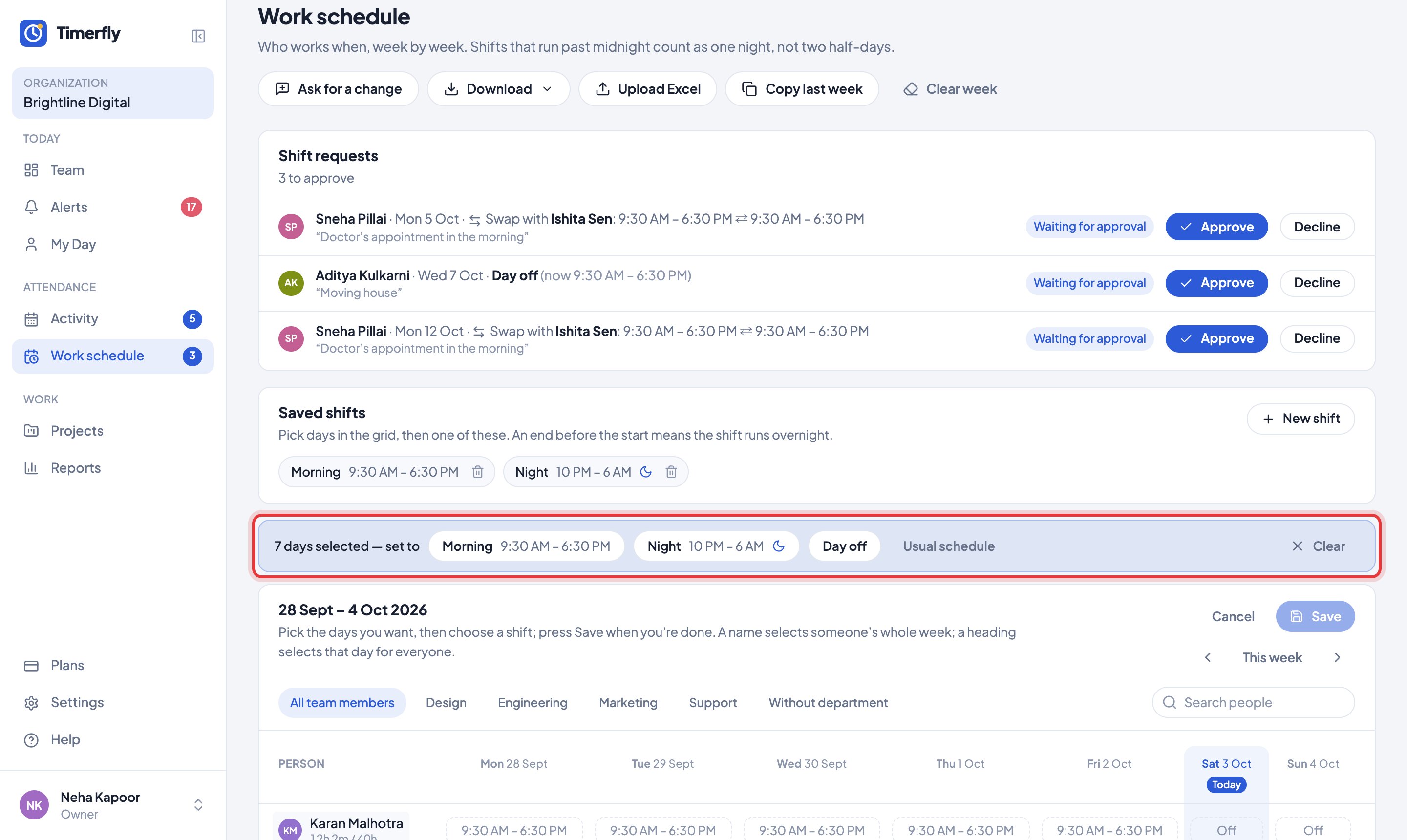
Task: Open Projects in sidebar
Action: 113,431
